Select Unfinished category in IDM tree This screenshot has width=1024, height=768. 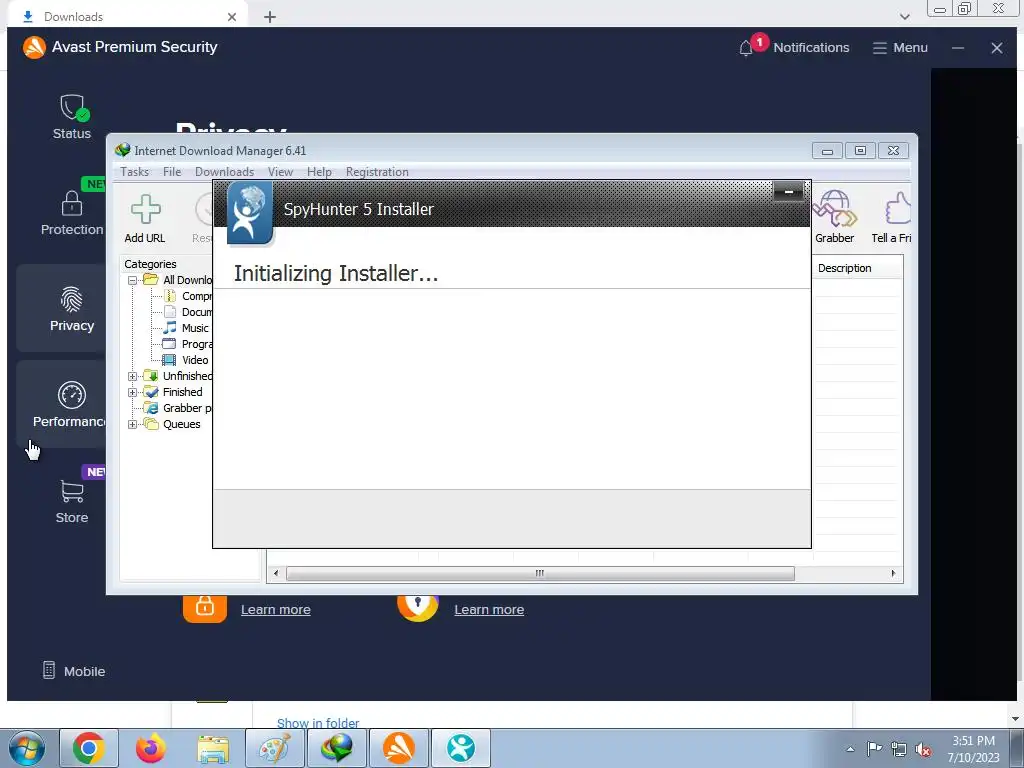coord(178,376)
